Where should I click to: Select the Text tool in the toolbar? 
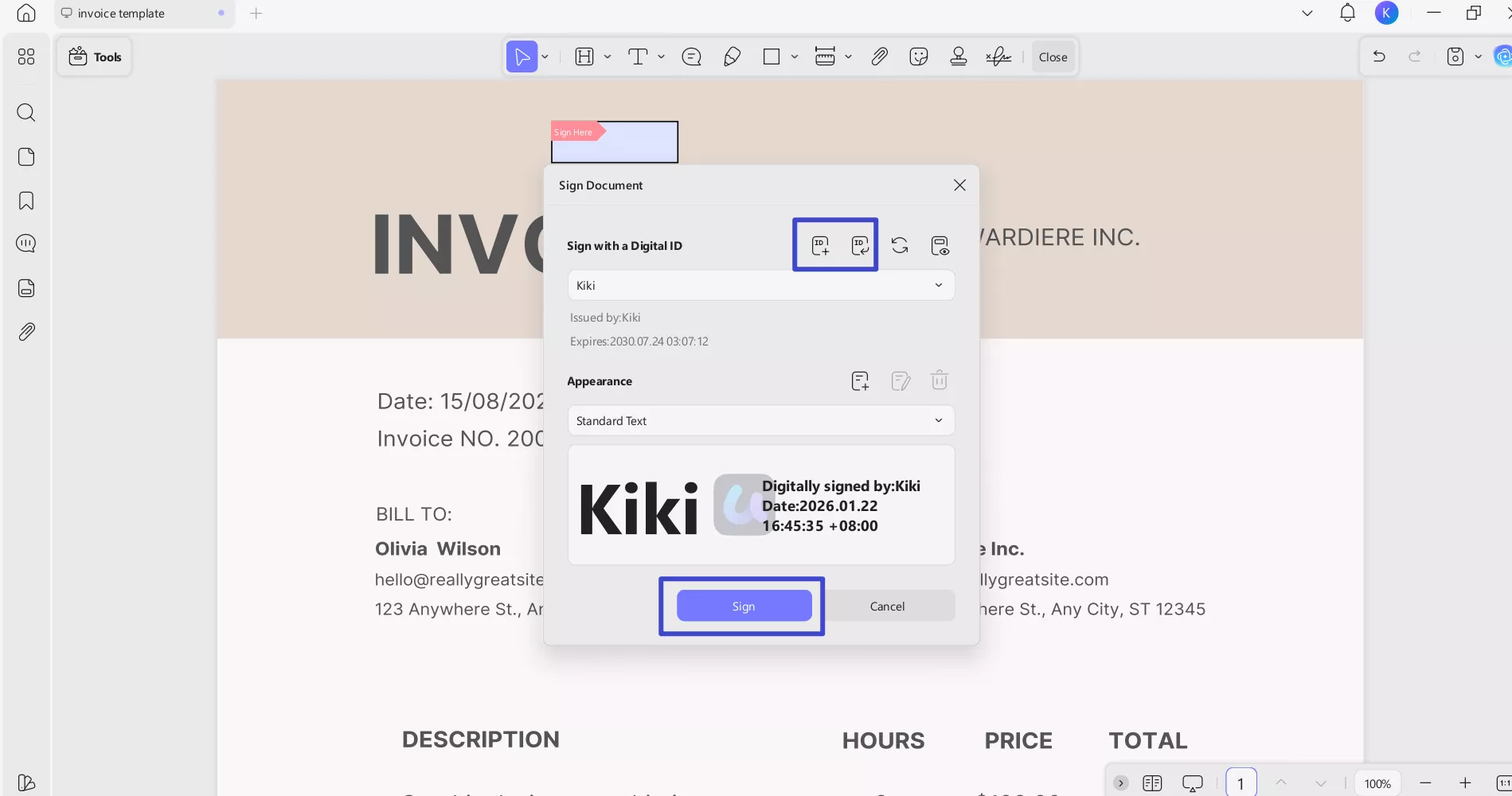pos(639,57)
